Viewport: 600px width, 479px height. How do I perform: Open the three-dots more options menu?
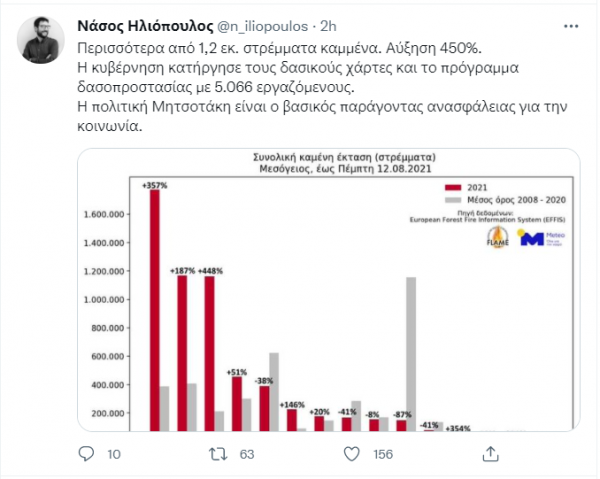[x=571, y=26]
